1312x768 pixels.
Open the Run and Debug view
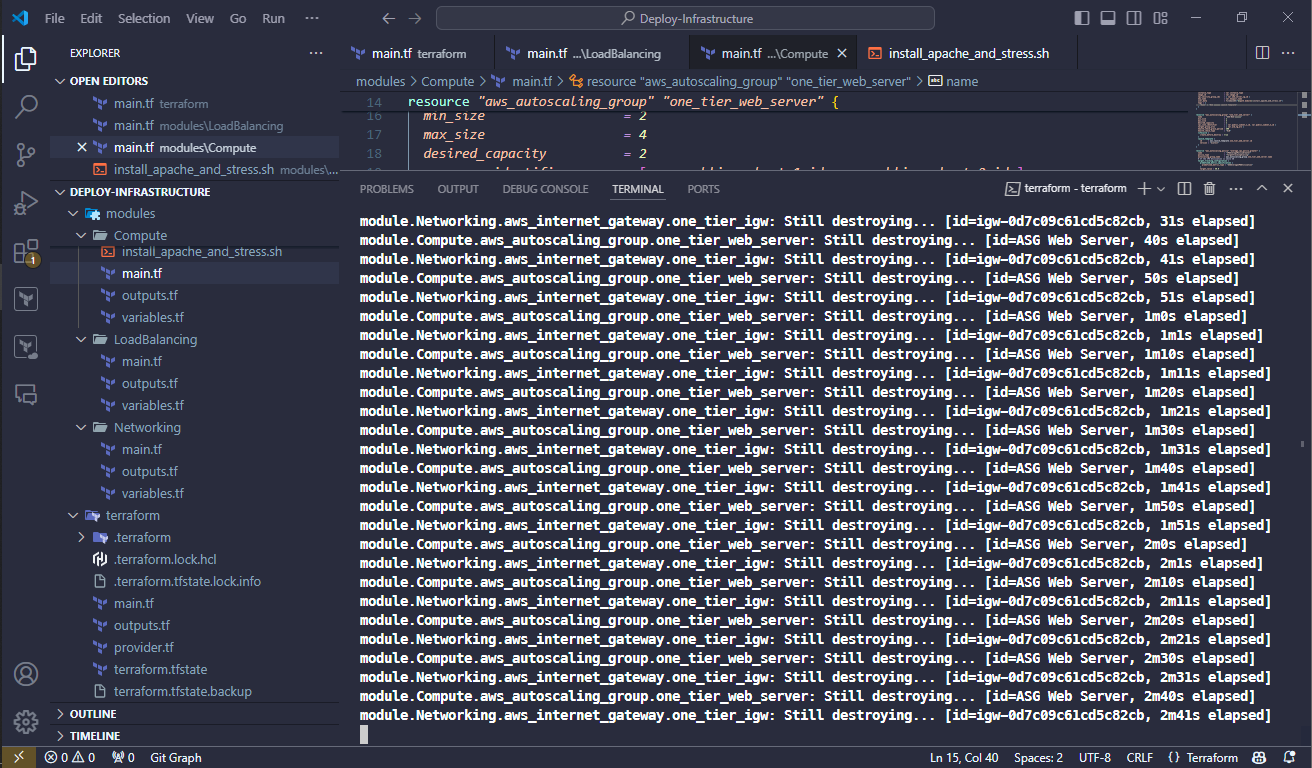click(26, 203)
